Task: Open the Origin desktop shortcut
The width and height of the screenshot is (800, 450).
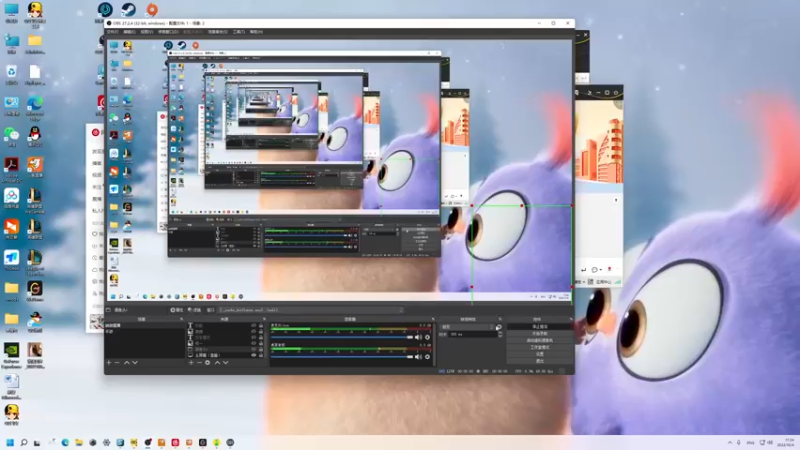Action: pyautogui.click(x=152, y=9)
